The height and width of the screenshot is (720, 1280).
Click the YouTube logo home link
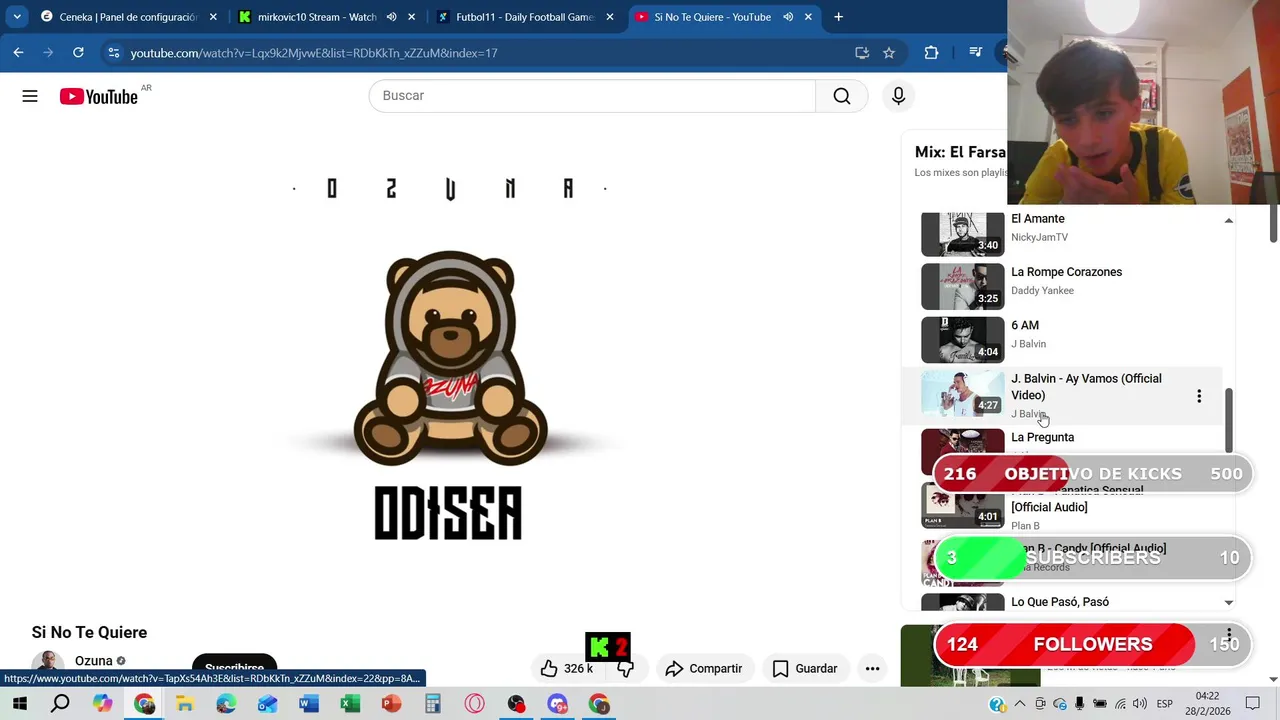pos(98,96)
